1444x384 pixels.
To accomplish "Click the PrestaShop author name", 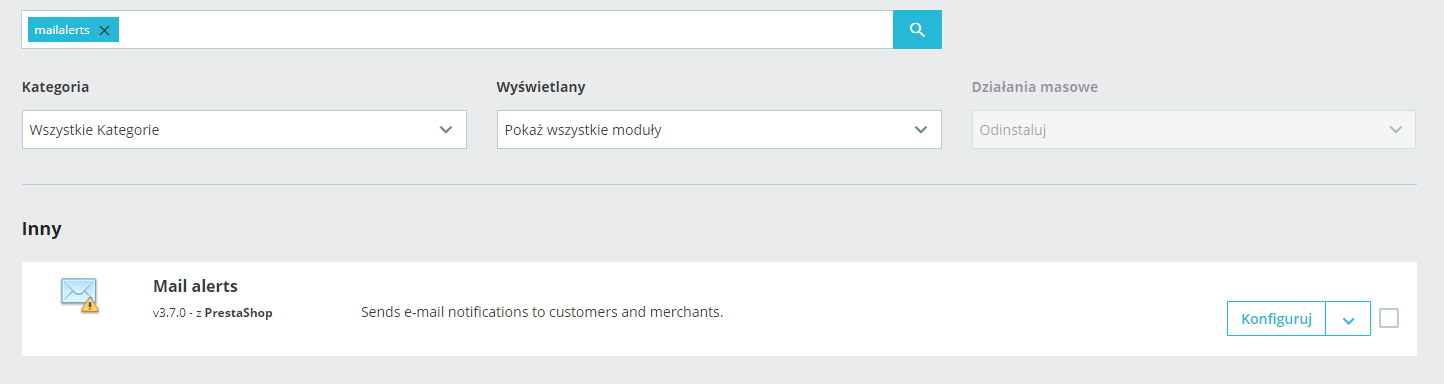I will (238, 313).
